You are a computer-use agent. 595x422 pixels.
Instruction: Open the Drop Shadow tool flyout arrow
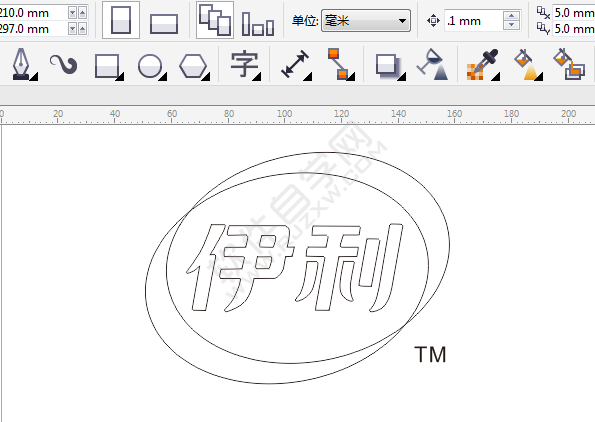402,77
